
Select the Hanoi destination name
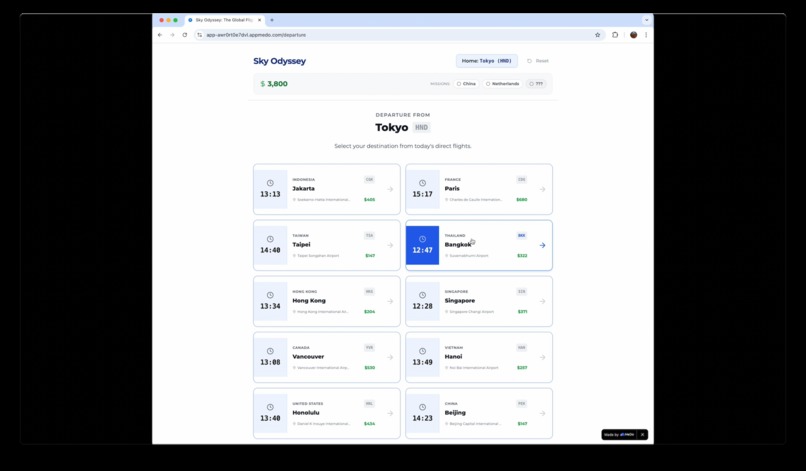(x=453, y=357)
